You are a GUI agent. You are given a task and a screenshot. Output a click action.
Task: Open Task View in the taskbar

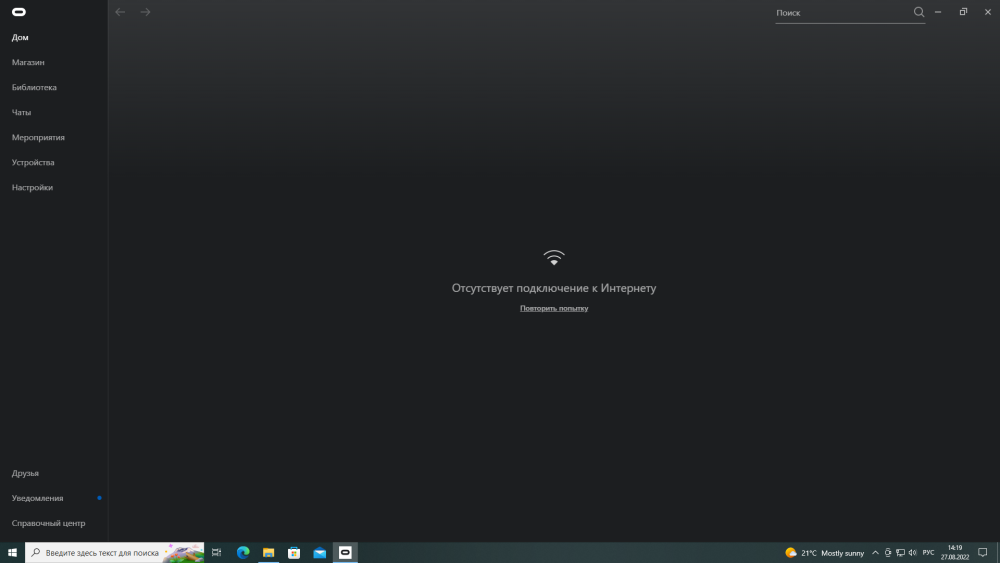(x=216, y=553)
